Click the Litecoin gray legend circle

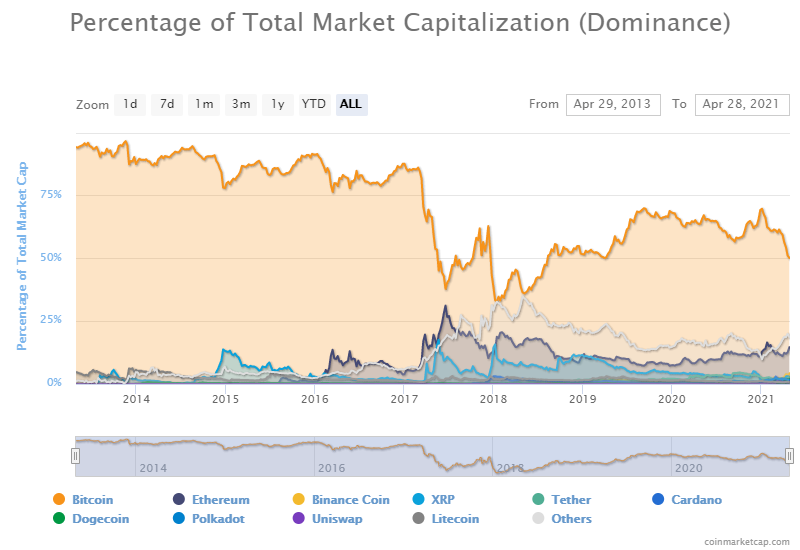[x=418, y=518]
